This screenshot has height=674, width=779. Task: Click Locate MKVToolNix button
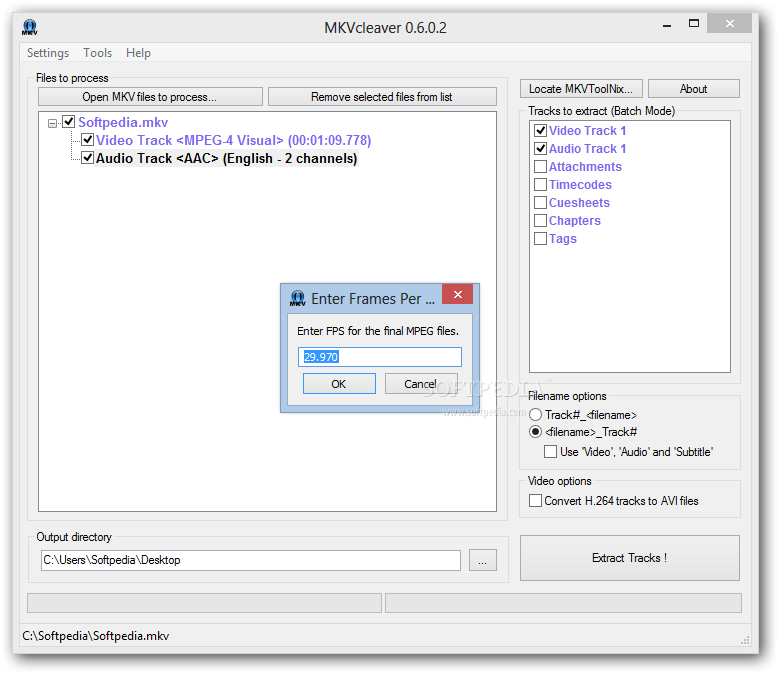[x=581, y=89]
